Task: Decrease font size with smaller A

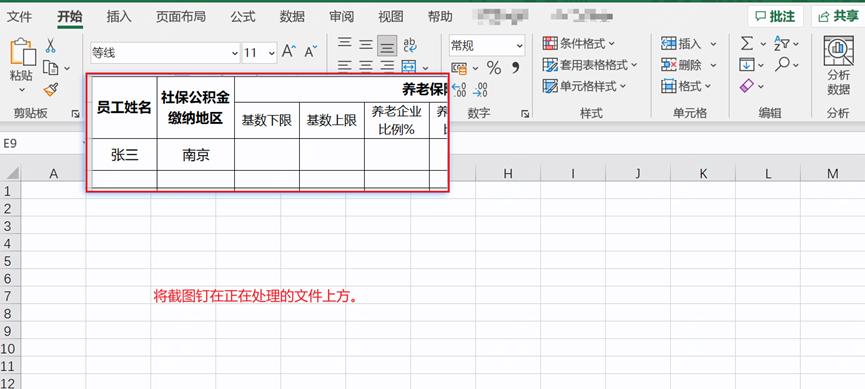Action: pyautogui.click(x=311, y=52)
